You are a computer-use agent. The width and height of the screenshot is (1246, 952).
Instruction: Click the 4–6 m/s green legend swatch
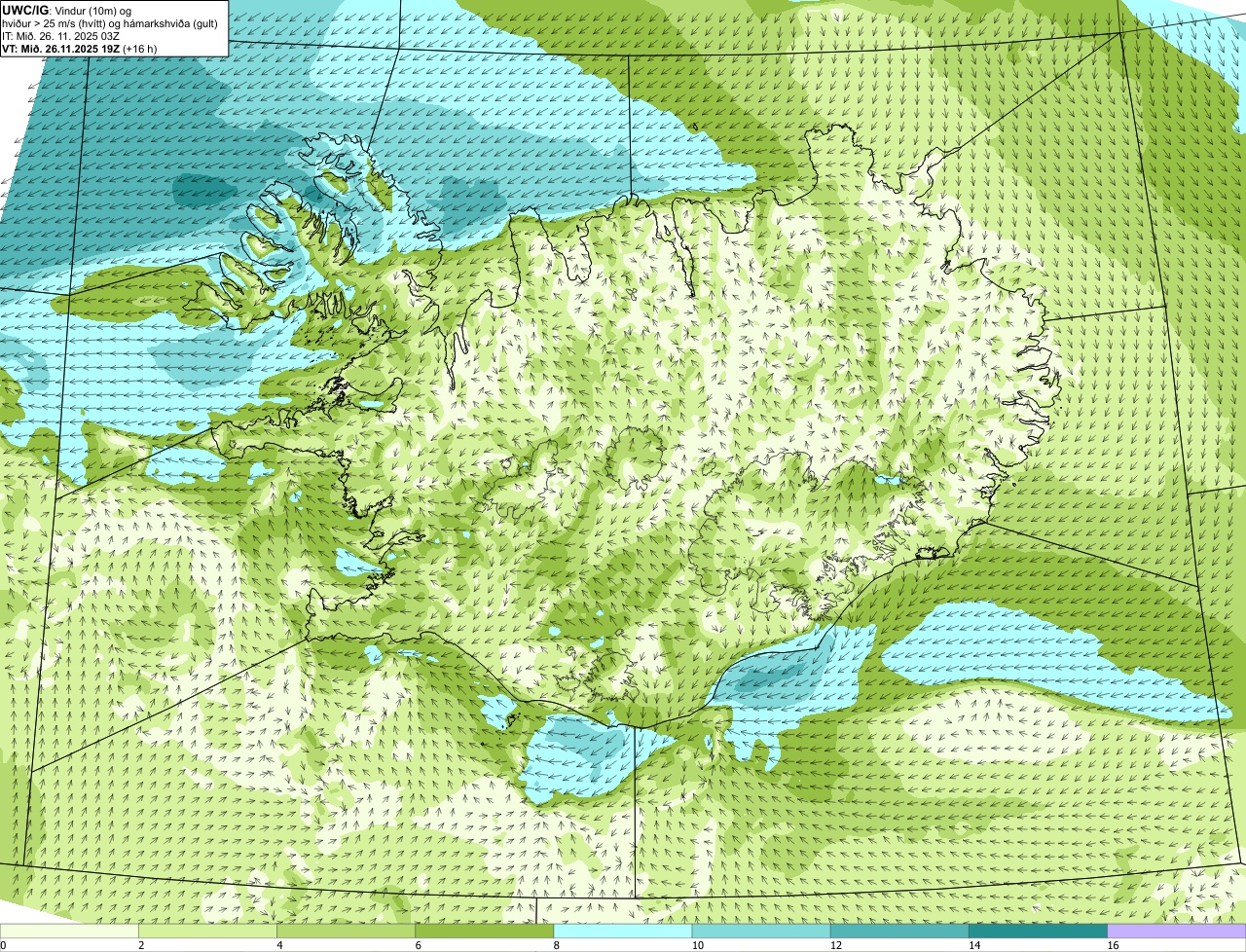pos(346,932)
